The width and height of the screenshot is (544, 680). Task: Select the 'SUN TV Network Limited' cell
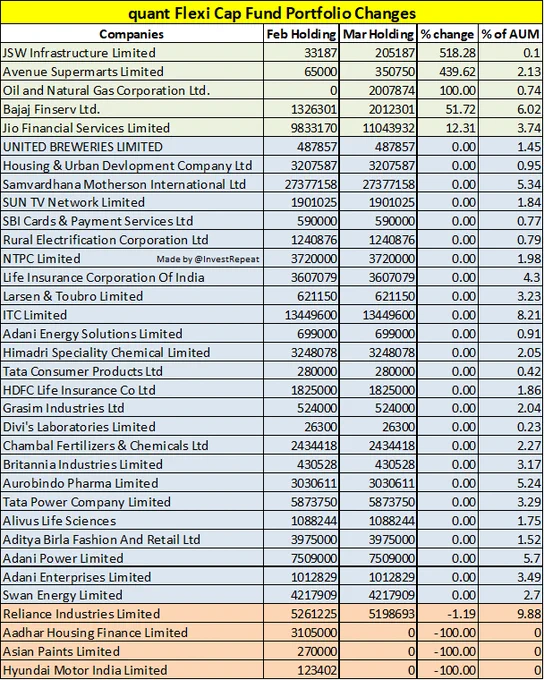click(132, 202)
